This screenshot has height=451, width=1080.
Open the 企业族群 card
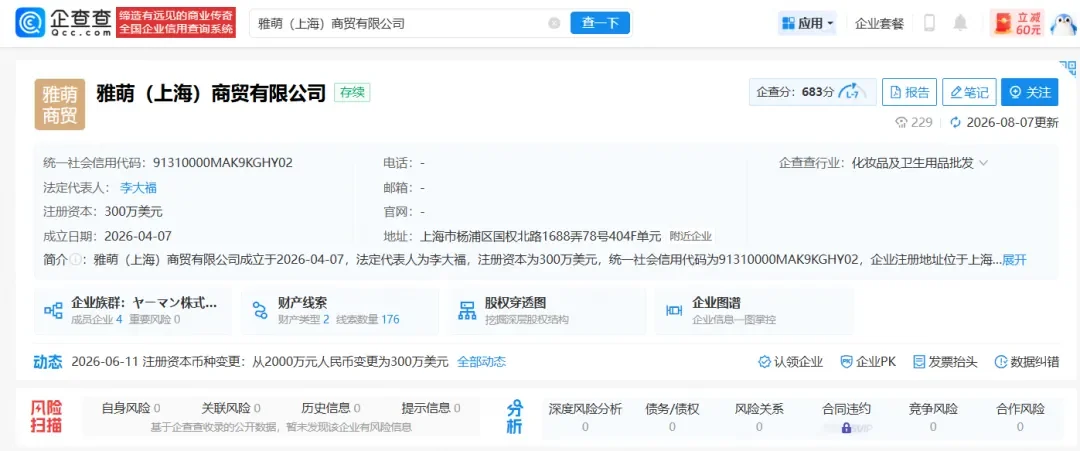coord(133,311)
